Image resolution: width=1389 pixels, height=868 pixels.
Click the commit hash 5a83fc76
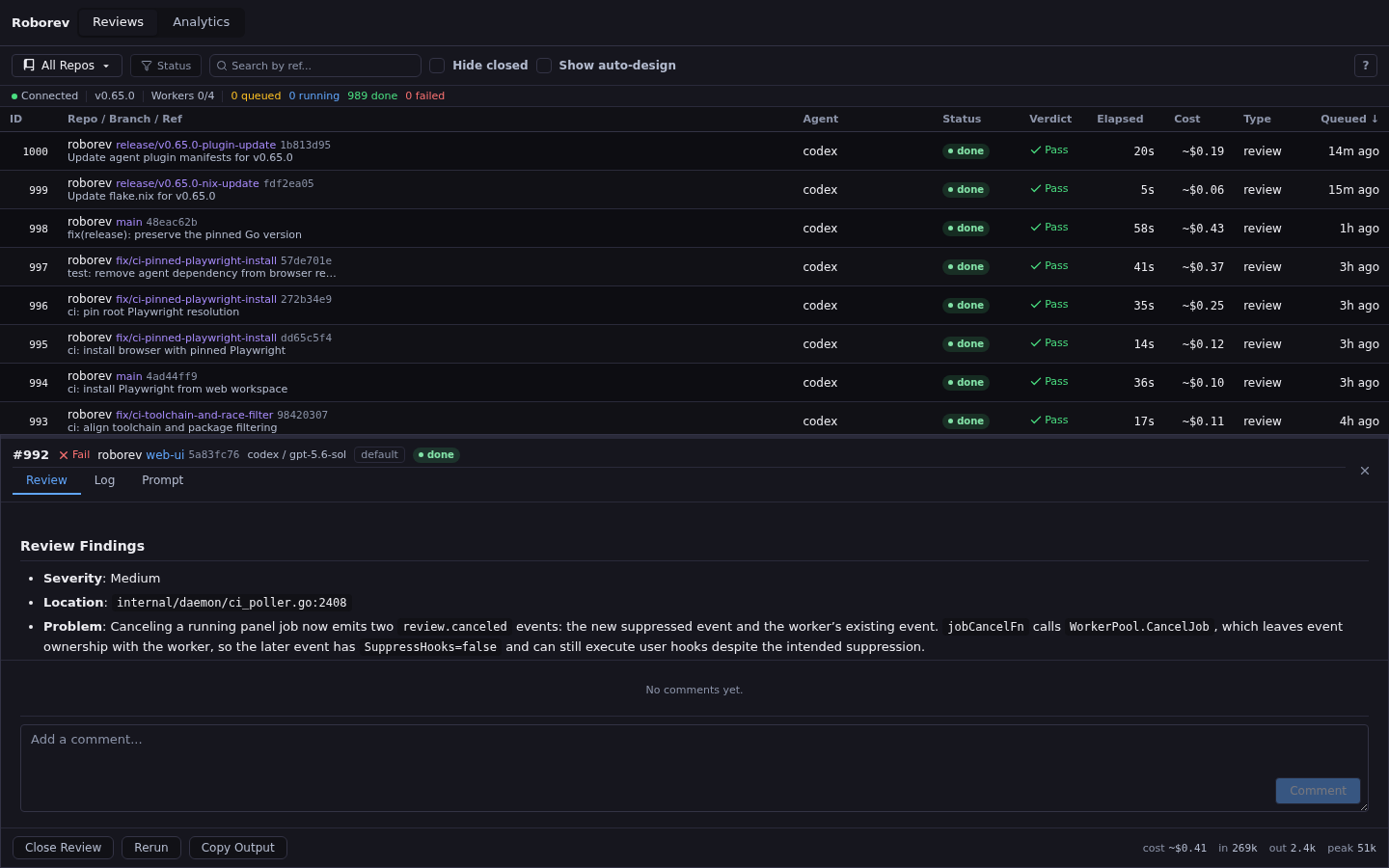[x=214, y=455]
